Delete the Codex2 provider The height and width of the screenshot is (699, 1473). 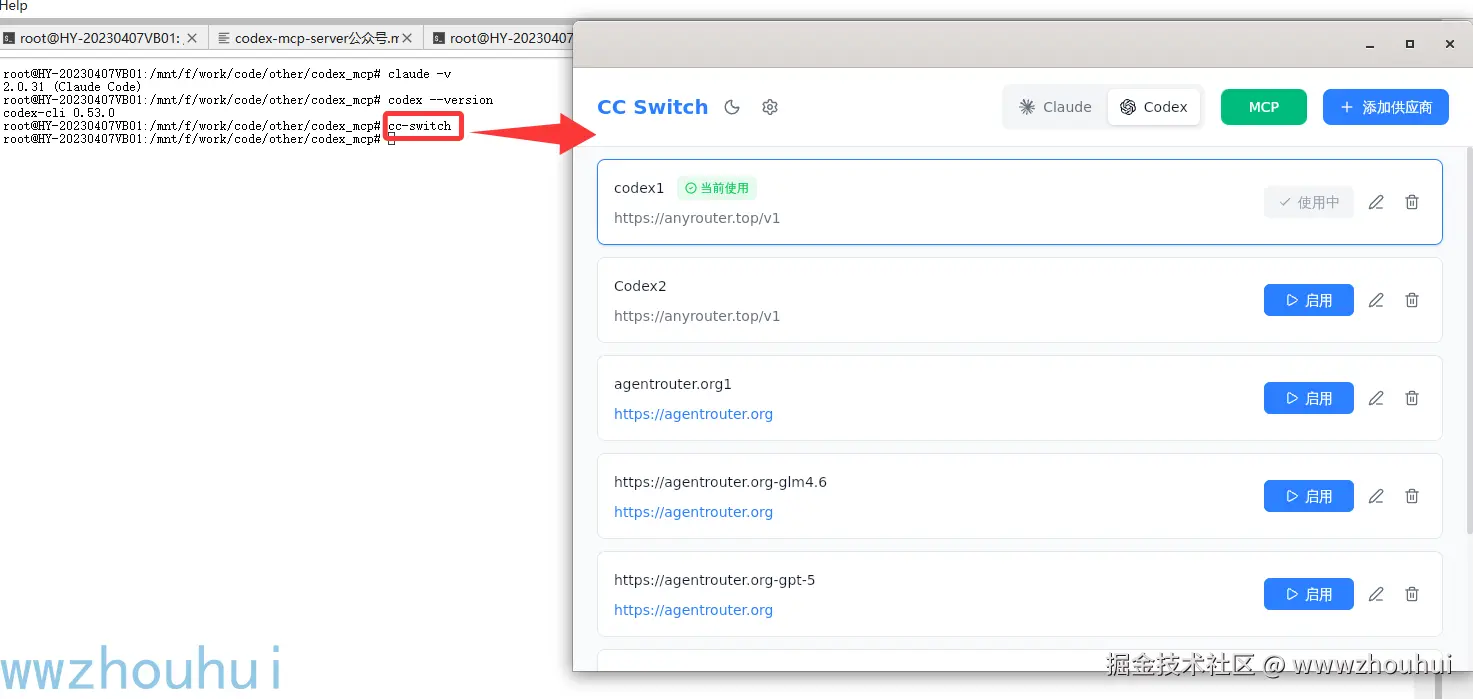(1412, 300)
